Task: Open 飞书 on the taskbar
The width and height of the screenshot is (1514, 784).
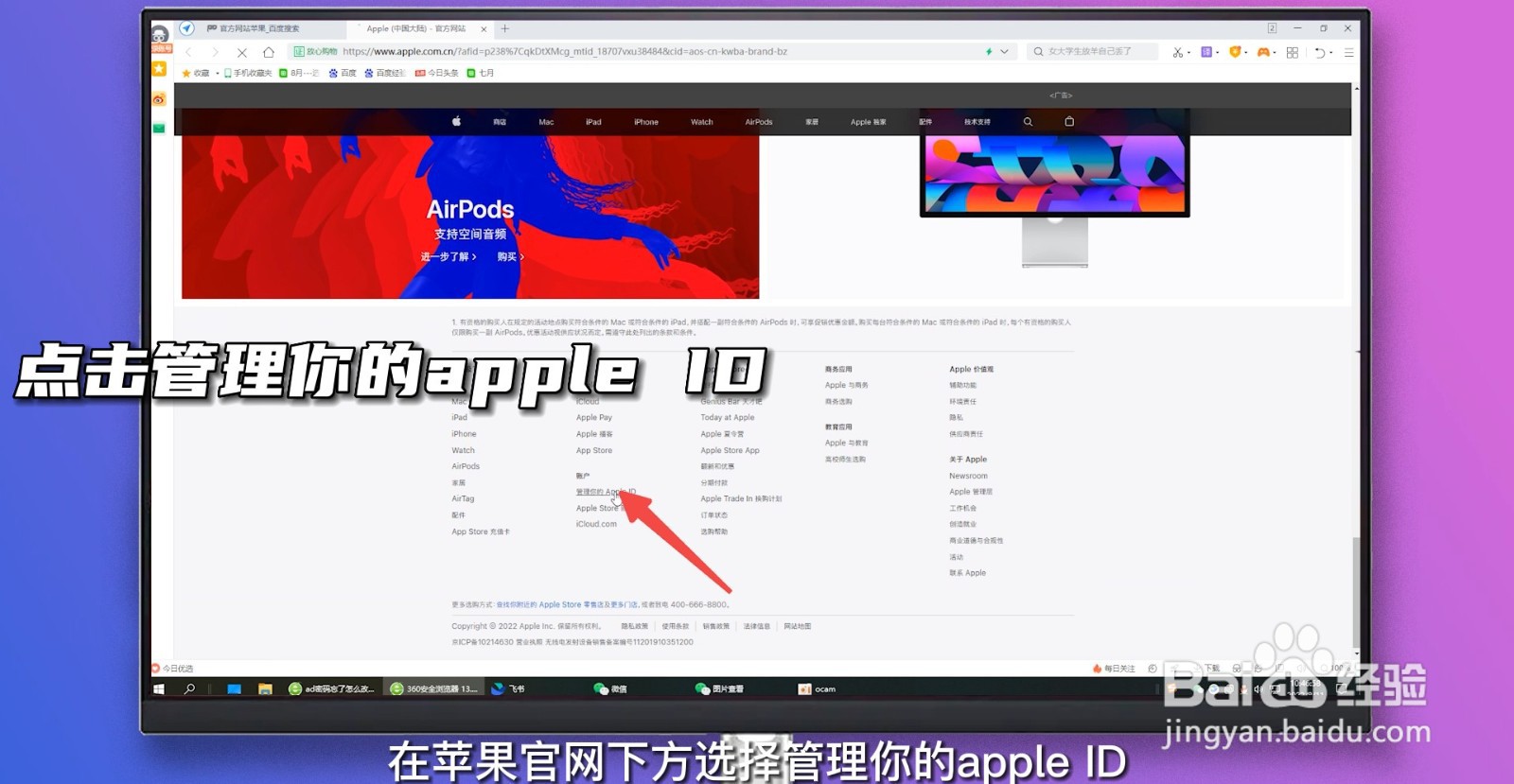Action: click(508, 688)
